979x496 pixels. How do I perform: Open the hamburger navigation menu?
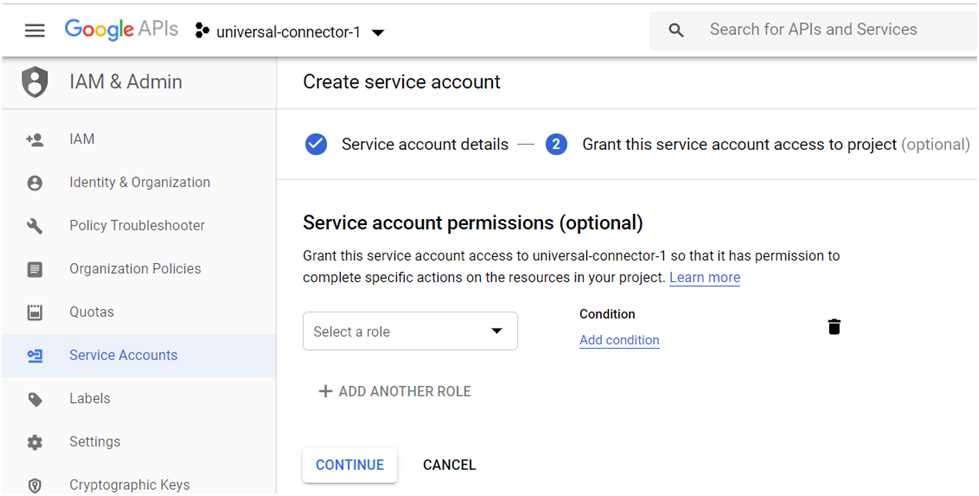[x=34, y=30]
